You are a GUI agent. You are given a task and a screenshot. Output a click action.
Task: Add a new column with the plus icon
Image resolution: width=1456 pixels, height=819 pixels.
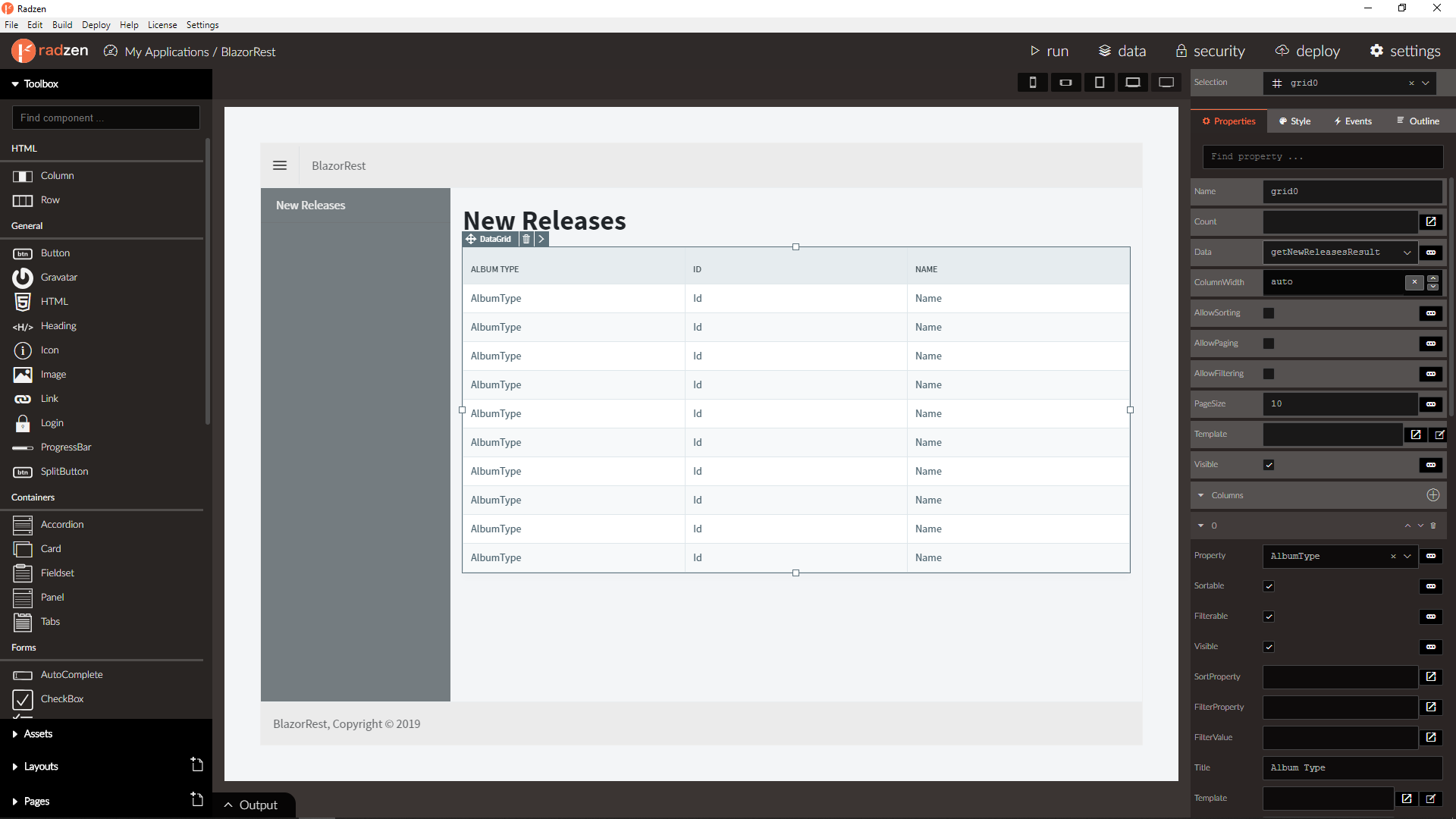click(x=1432, y=495)
